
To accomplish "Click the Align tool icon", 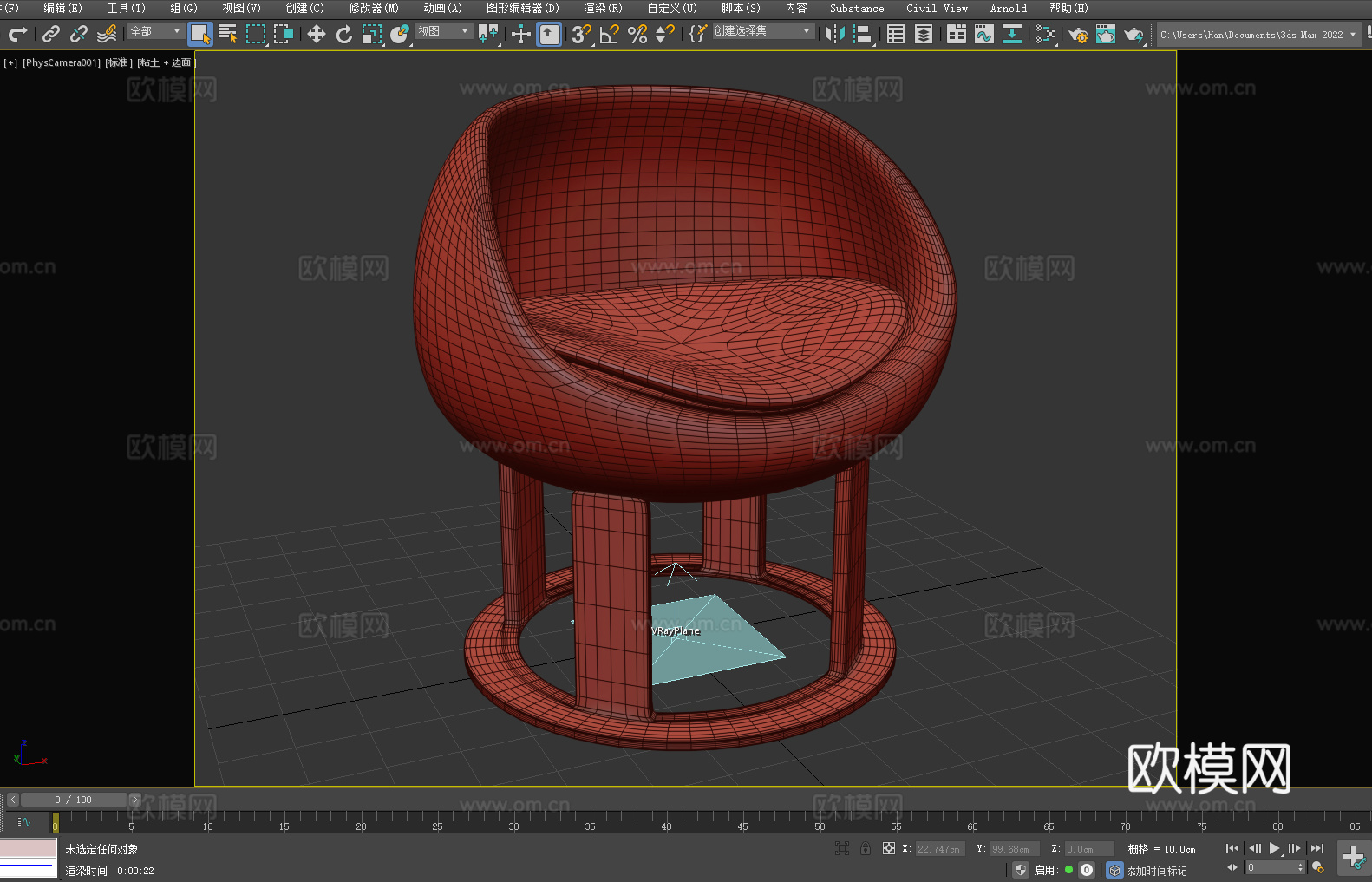I will [863, 34].
